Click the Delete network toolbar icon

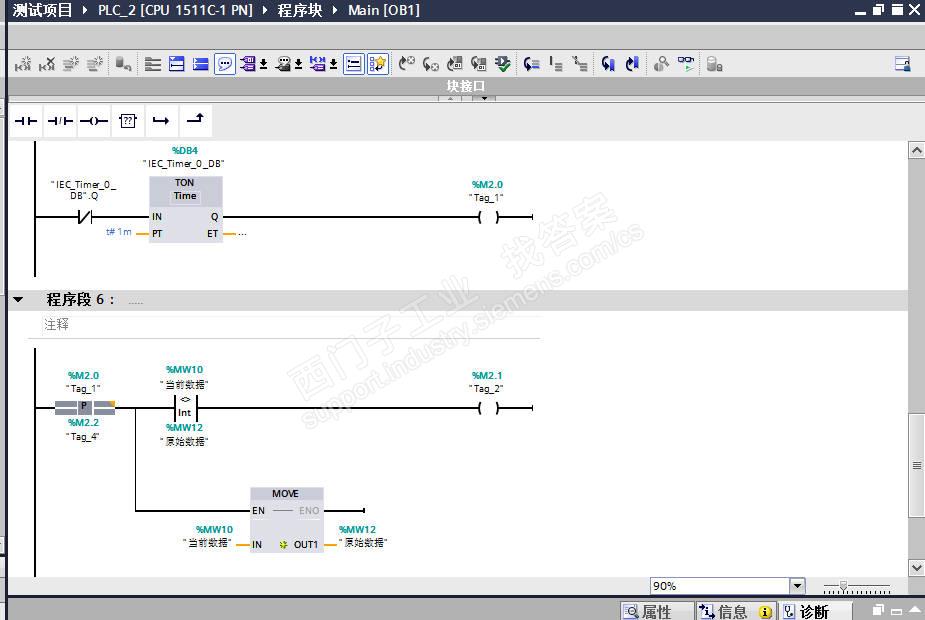(47, 64)
